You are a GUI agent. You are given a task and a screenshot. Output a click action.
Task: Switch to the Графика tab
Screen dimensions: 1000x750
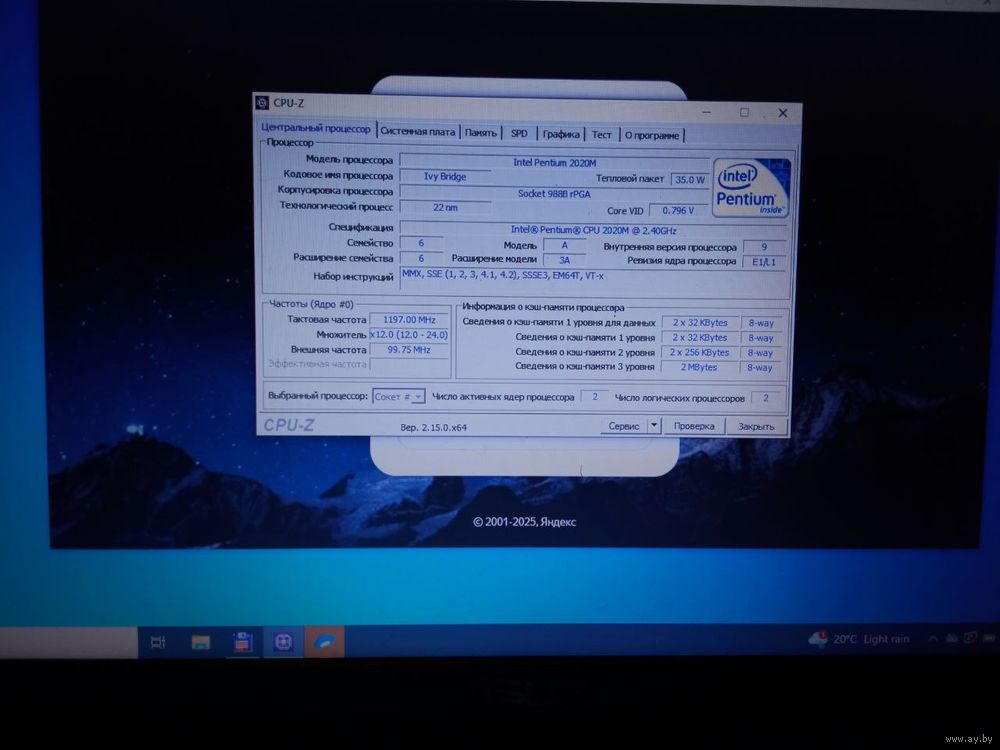[561, 134]
